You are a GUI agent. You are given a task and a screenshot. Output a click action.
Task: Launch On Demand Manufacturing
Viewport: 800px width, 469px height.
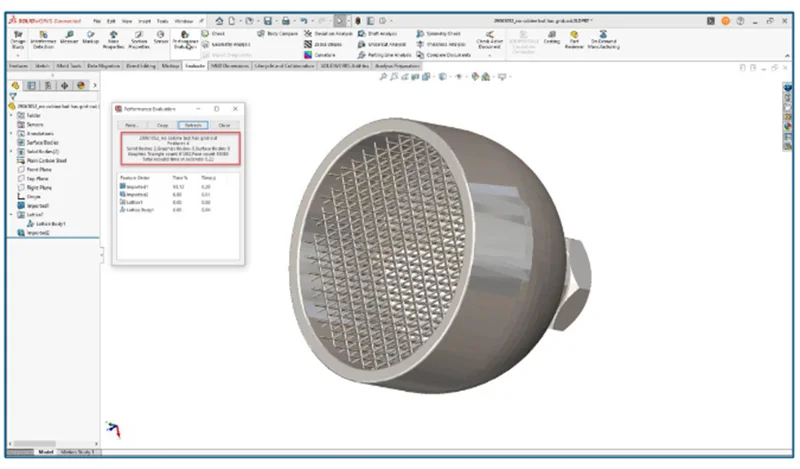coord(605,38)
